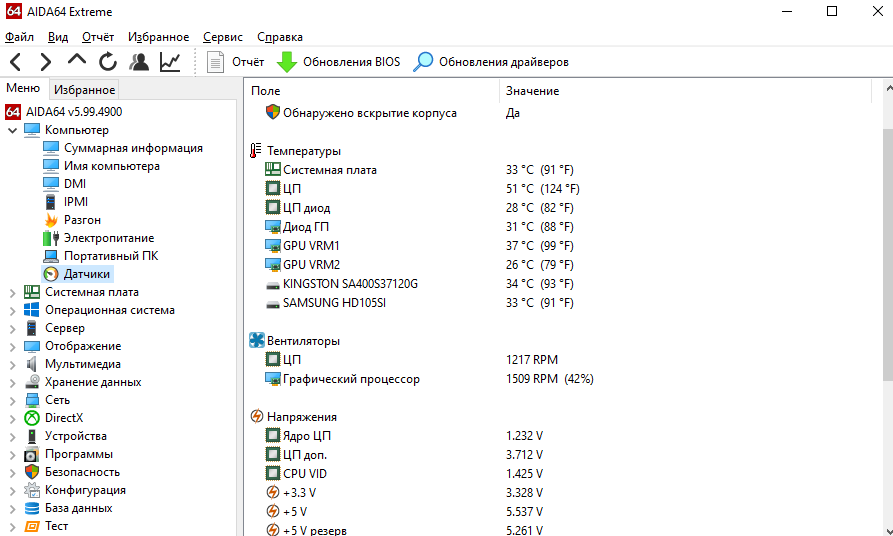Switch to the Избранное tab
Screen dimensions: 893x536
85,89
